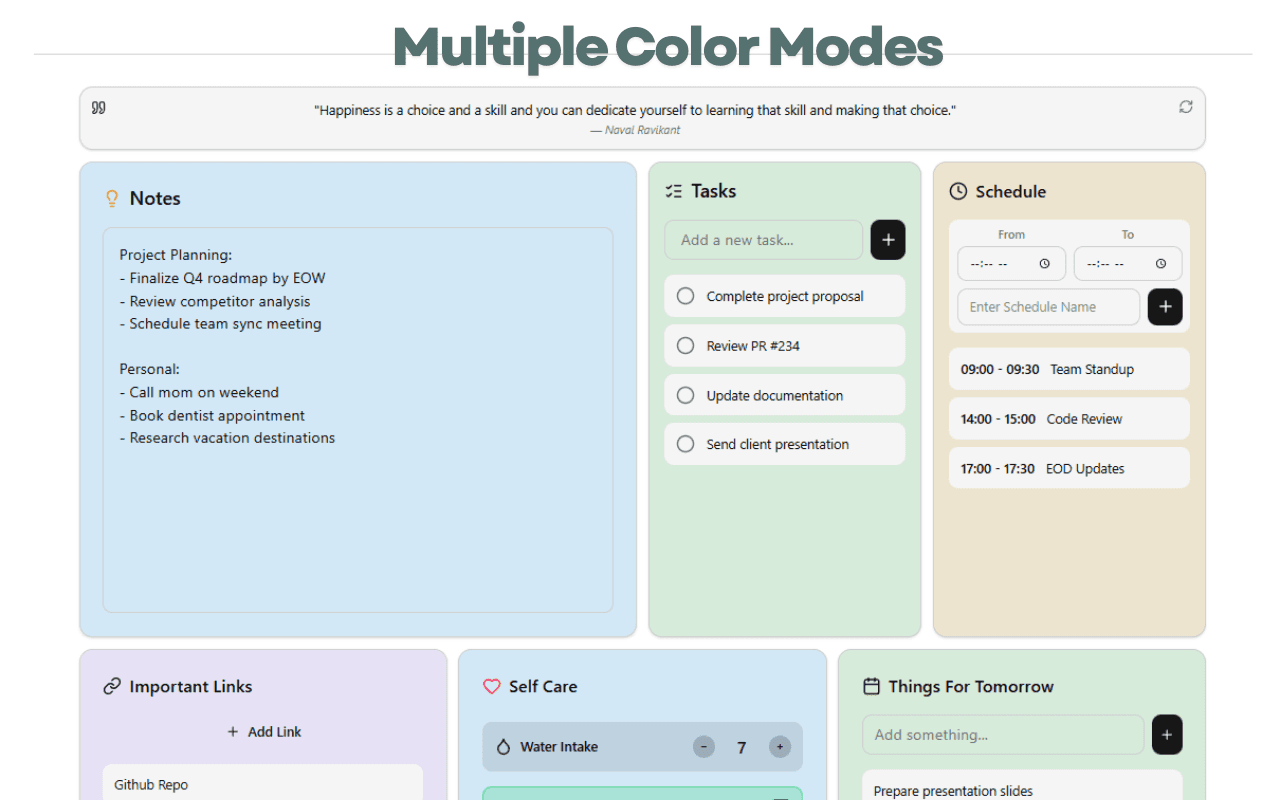Image resolution: width=1280 pixels, height=800 pixels.
Task: Mark 'Complete project proposal' as done
Action: (x=685, y=296)
